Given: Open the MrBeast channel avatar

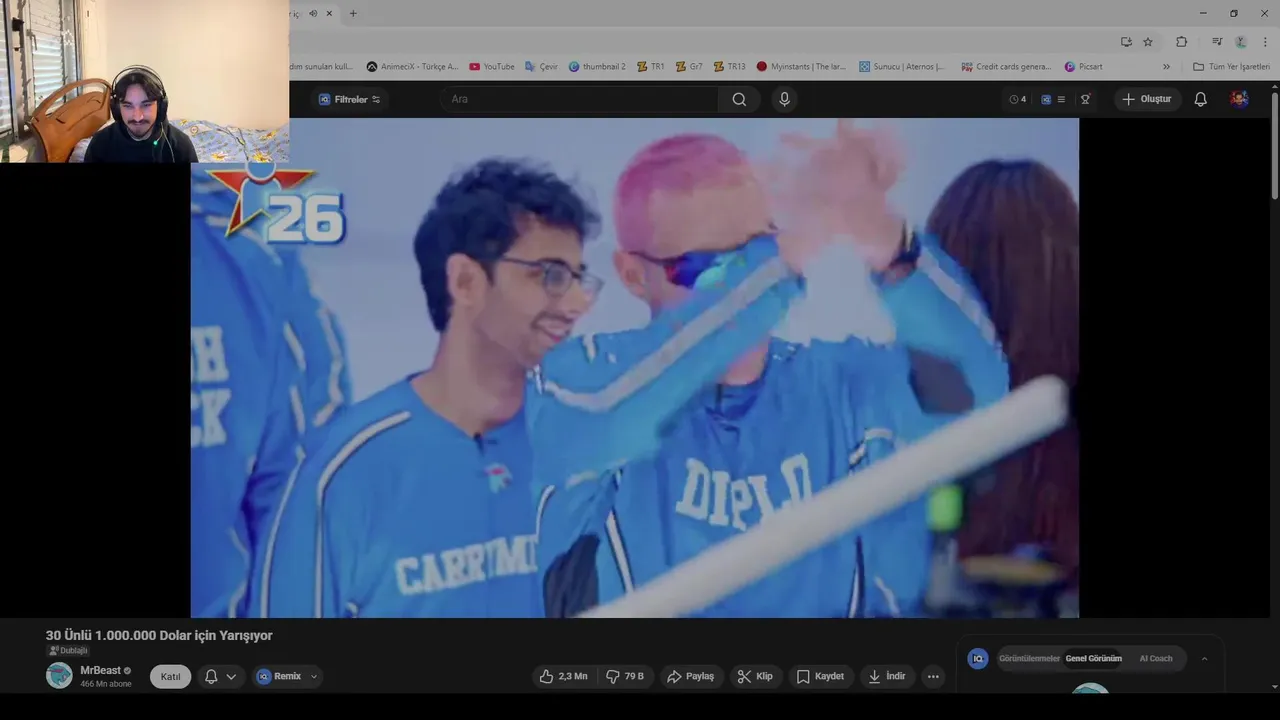Looking at the screenshot, I should [x=59, y=676].
